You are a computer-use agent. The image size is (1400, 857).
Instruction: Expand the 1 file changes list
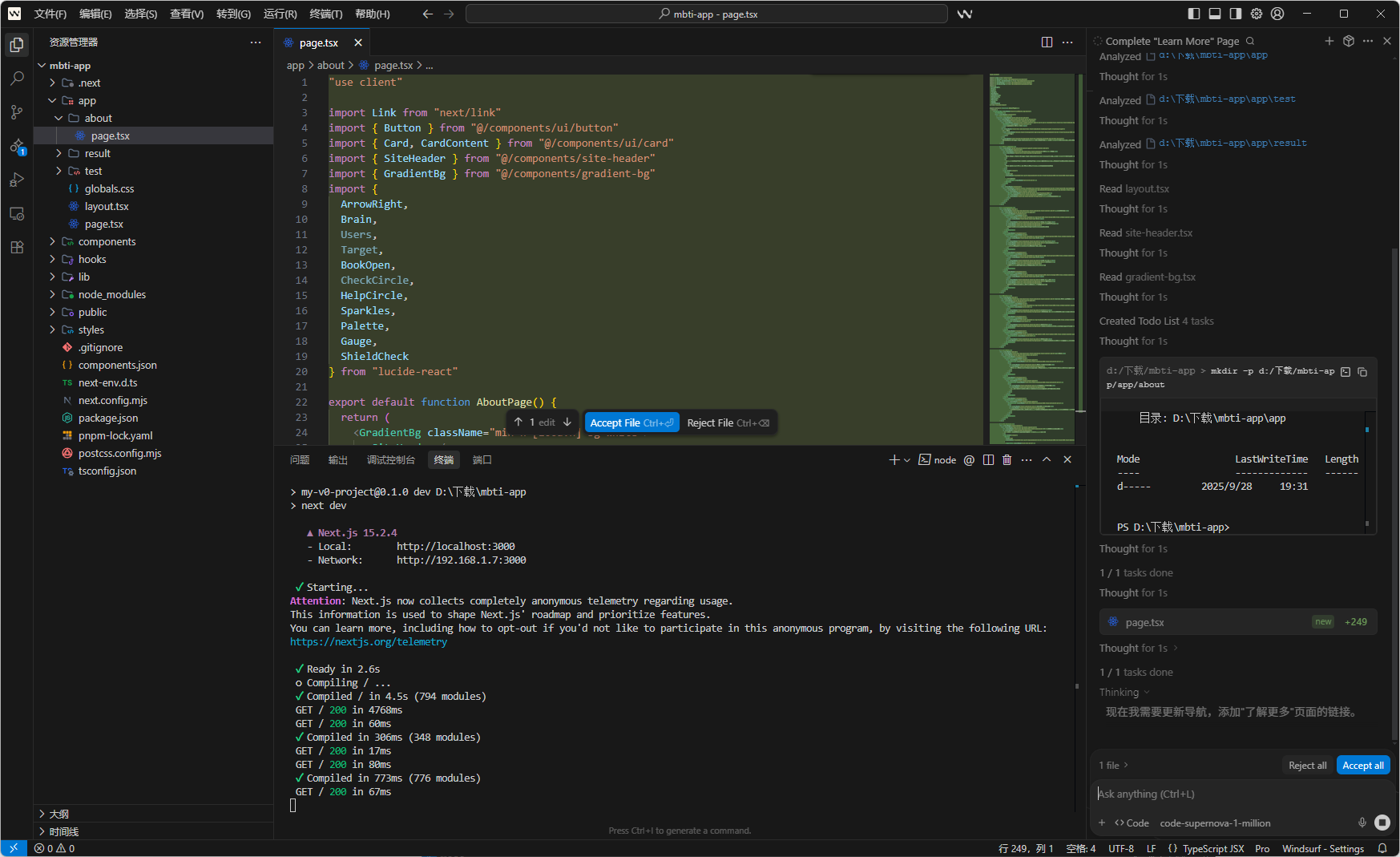tap(1114, 766)
